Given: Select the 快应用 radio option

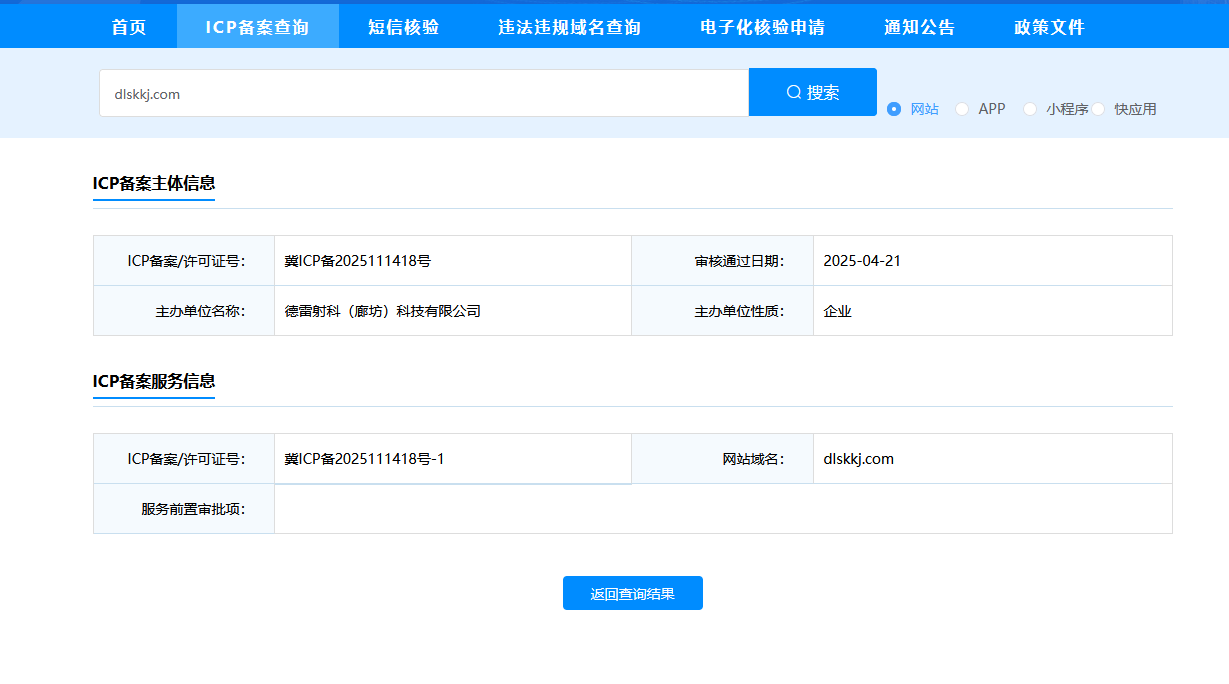Looking at the screenshot, I should point(1124,109).
